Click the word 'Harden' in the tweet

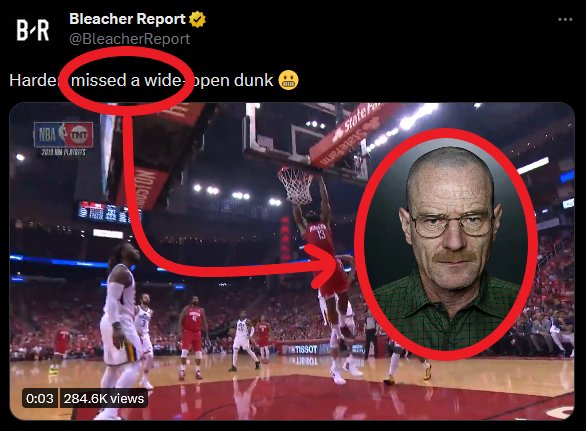(34, 80)
